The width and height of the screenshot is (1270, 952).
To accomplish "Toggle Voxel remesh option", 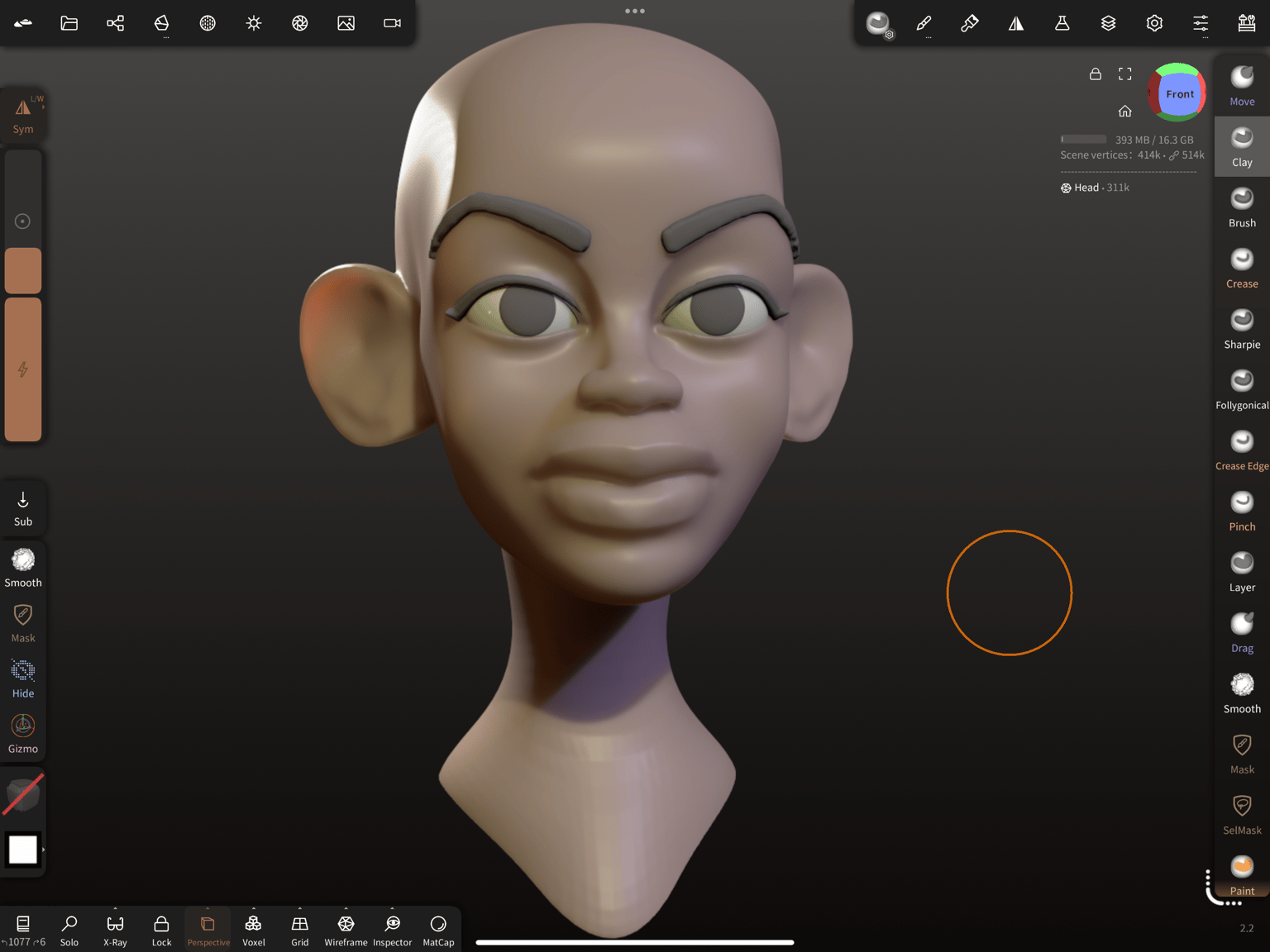I will [x=254, y=930].
